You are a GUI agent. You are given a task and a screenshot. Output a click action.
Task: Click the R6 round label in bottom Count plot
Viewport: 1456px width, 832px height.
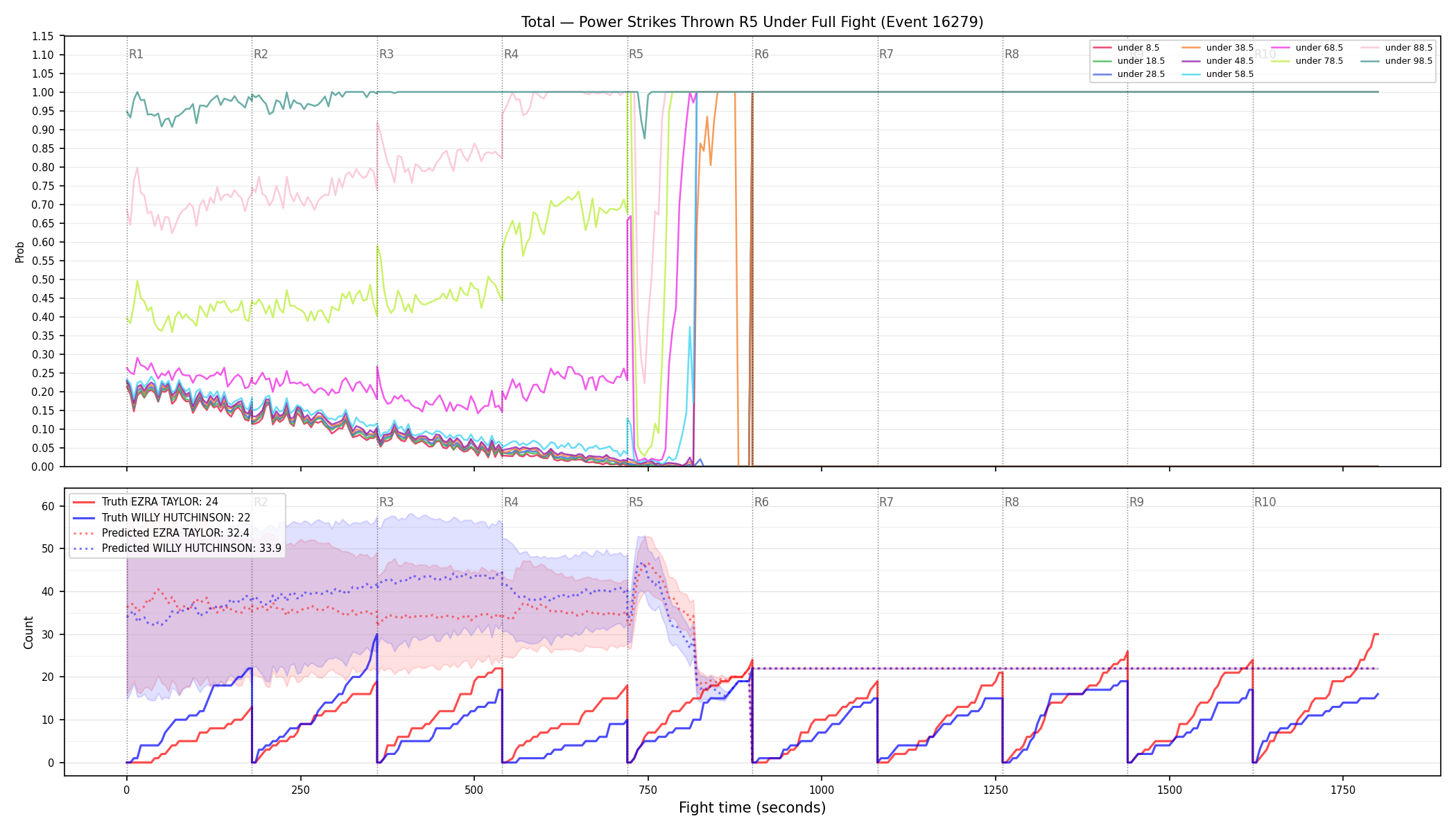pos(761,502)
